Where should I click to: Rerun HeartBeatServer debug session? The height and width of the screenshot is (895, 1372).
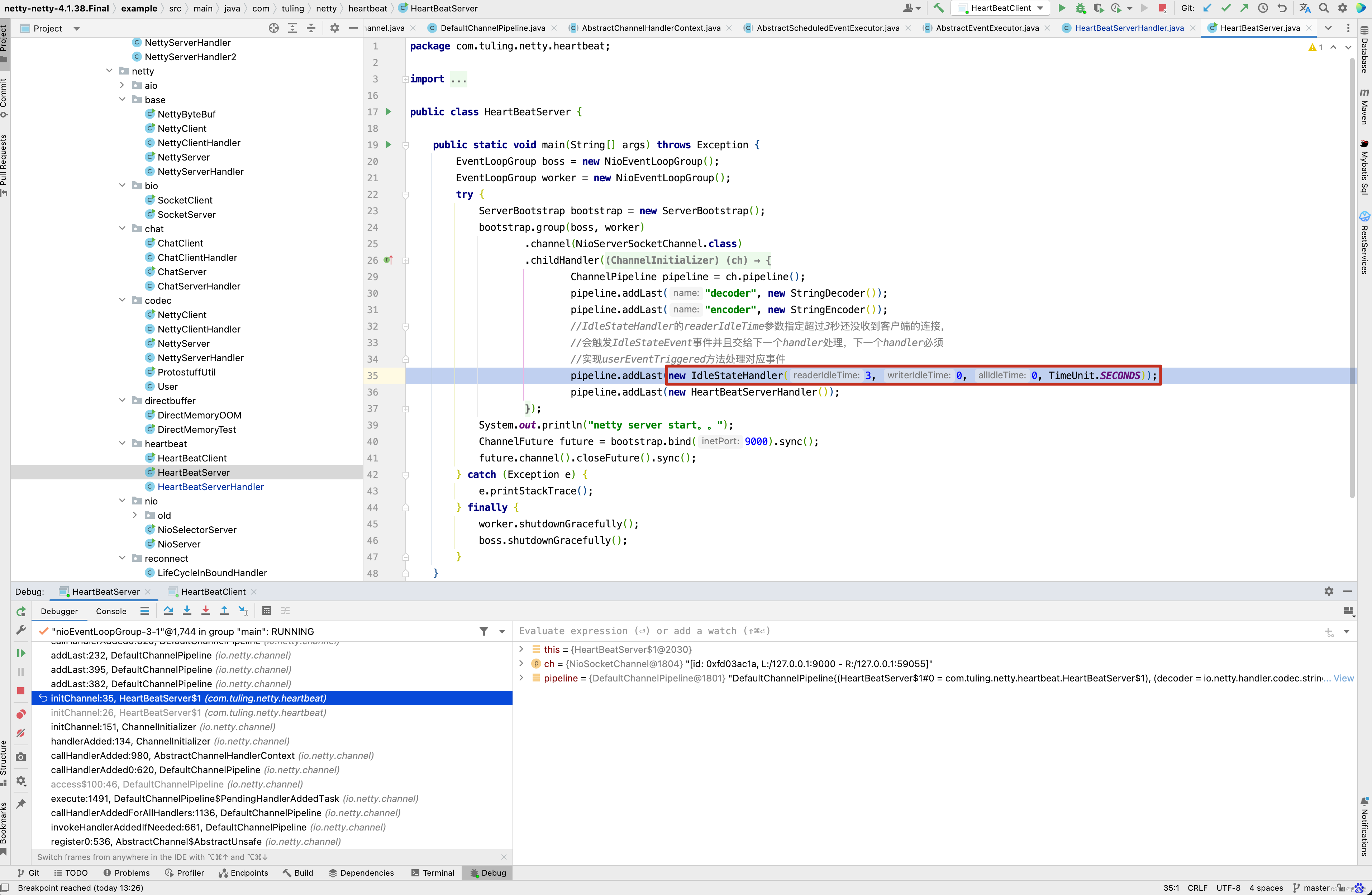(21, 612)
